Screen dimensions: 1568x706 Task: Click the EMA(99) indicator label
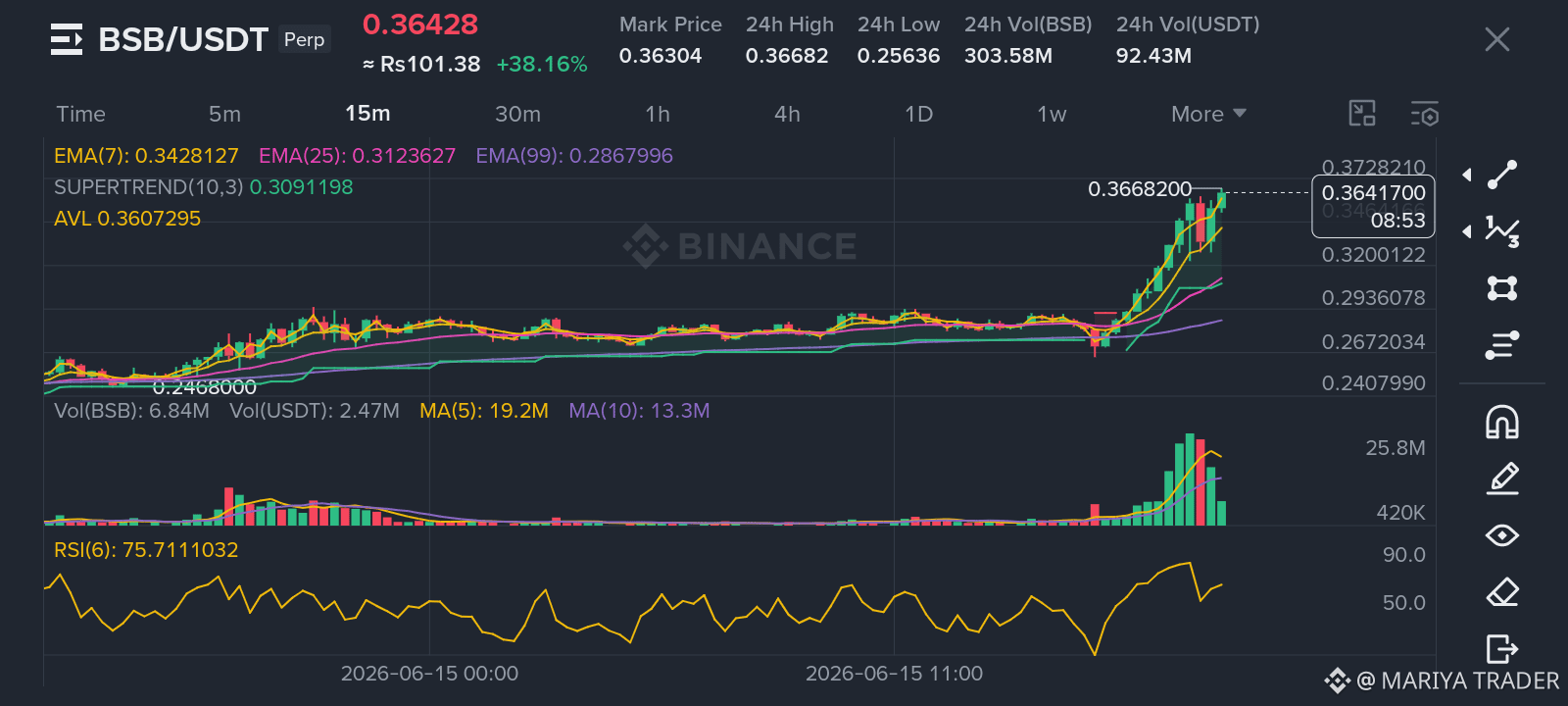click(x=574, y=156)
